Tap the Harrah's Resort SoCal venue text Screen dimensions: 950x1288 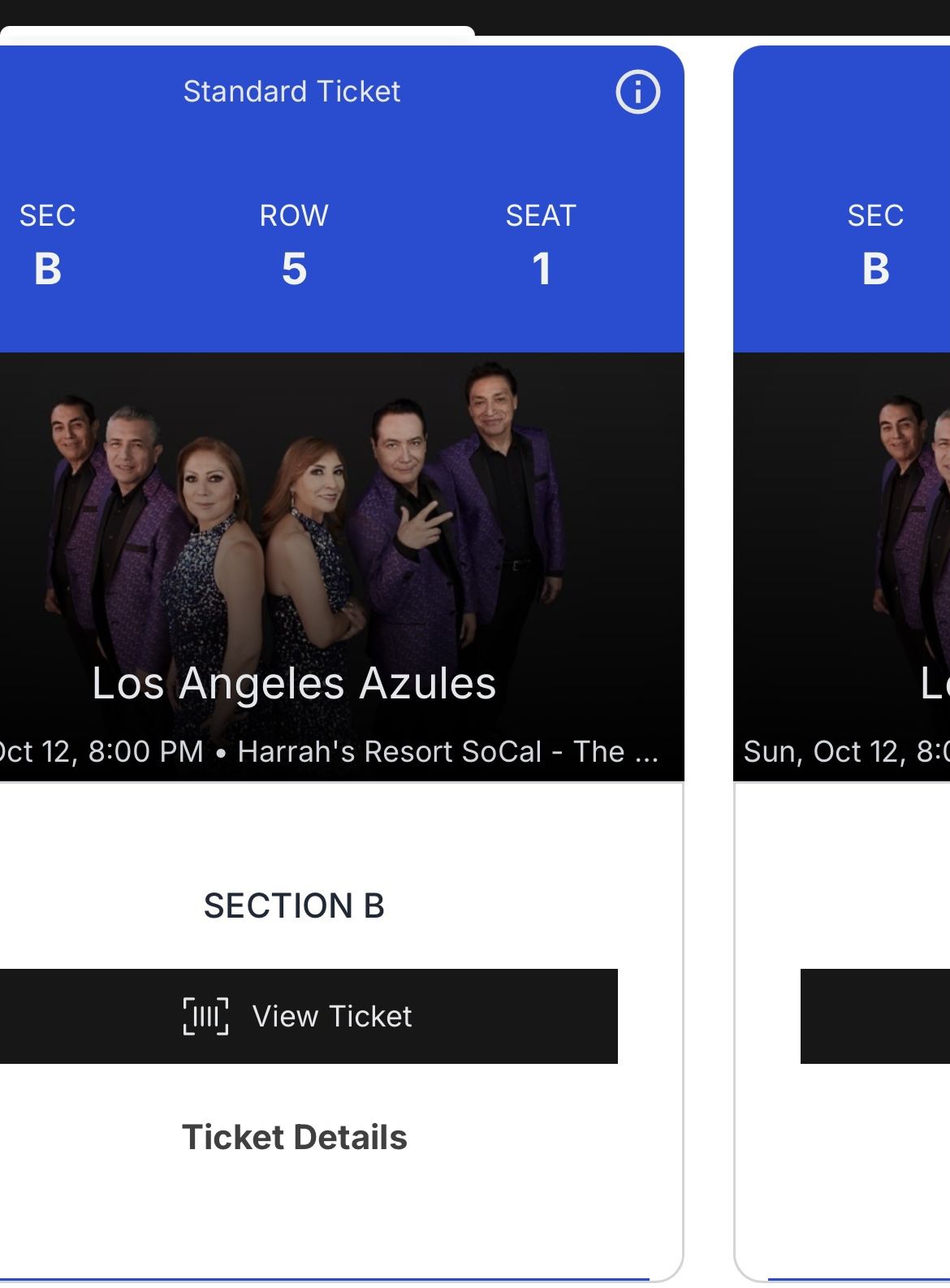447,751
